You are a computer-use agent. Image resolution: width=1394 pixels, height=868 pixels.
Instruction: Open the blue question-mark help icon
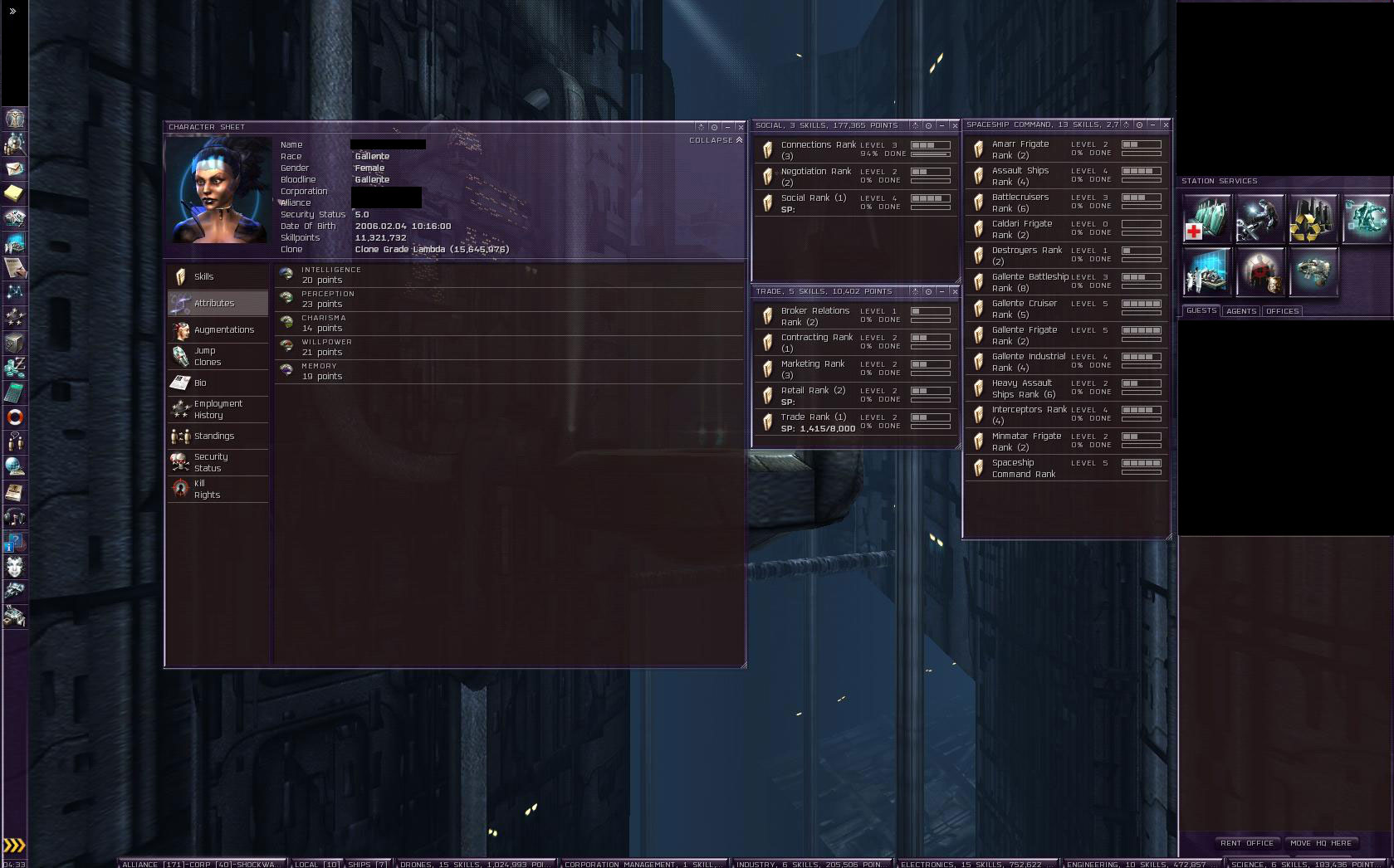(x=15, y=542)
